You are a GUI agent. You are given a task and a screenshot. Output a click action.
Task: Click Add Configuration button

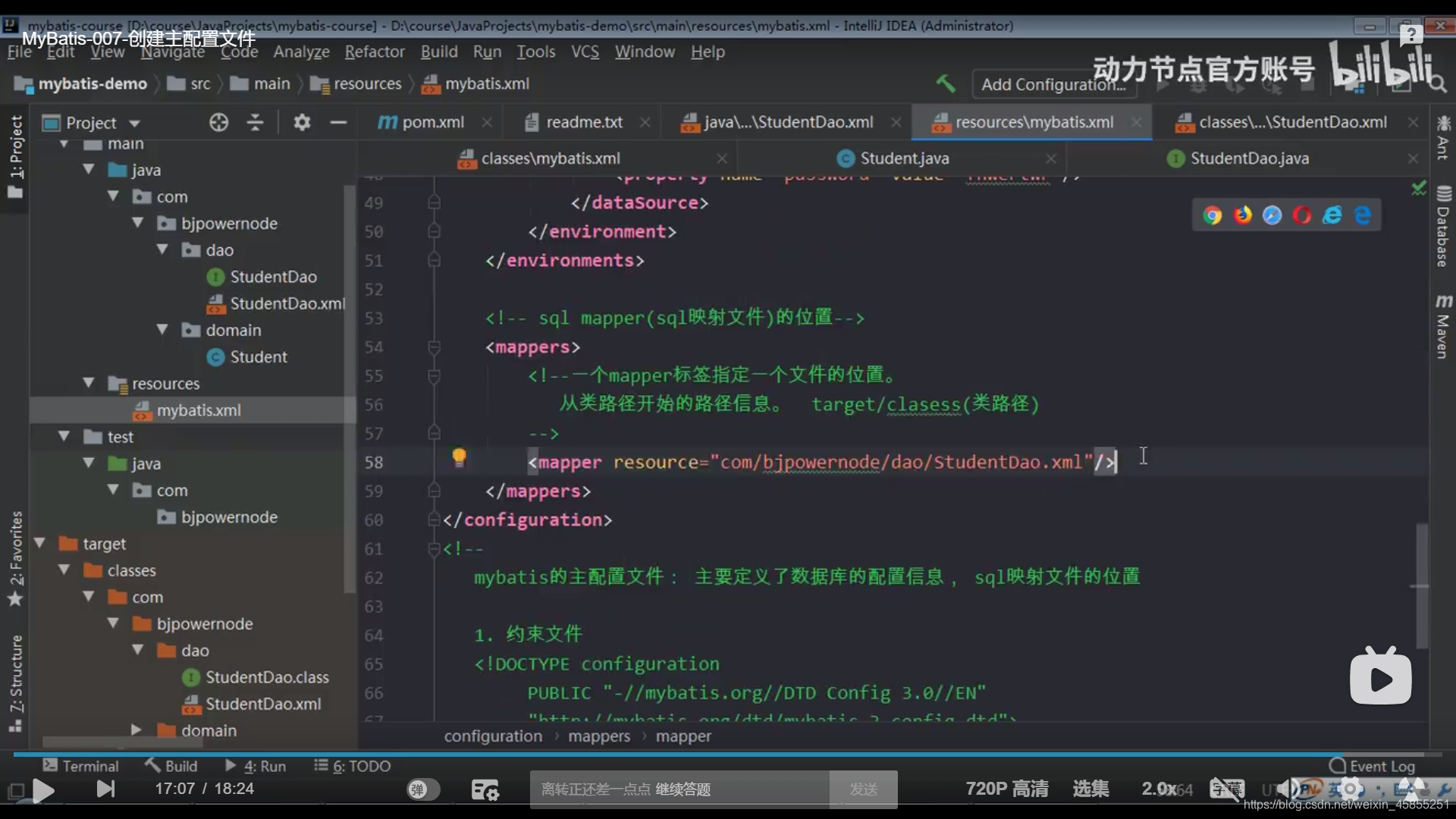(1053, 84)
